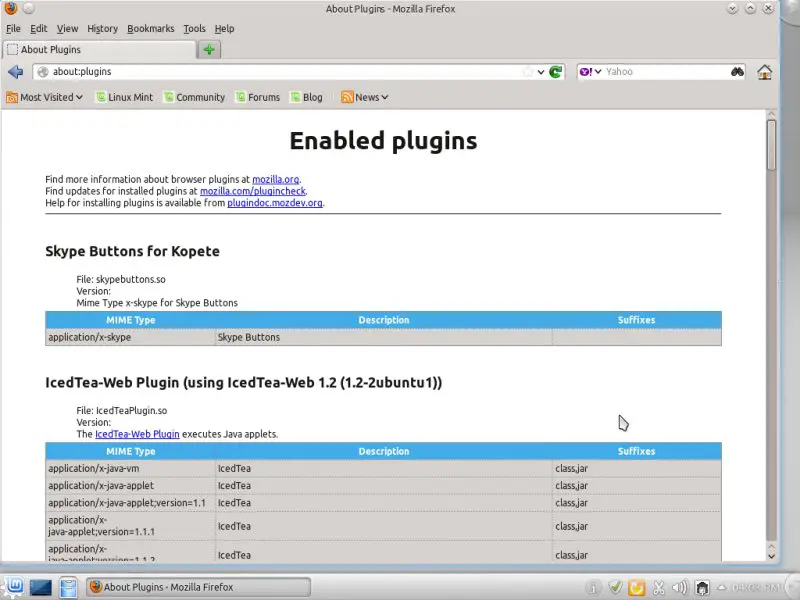Click the binoculars search icon
This screenshot has width=800, height=600.
737,72
